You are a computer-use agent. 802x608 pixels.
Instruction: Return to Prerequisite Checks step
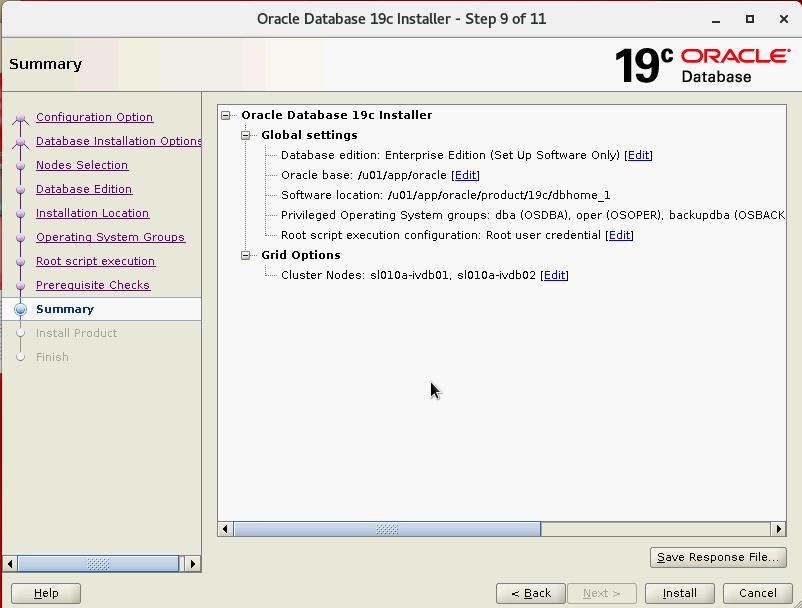[x=93, y=285]
